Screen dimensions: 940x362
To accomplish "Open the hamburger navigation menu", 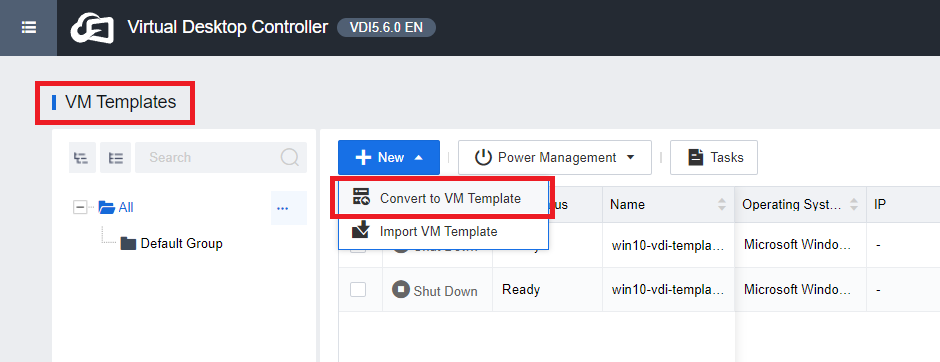I will pyautogui.click(x=28, y=28).
